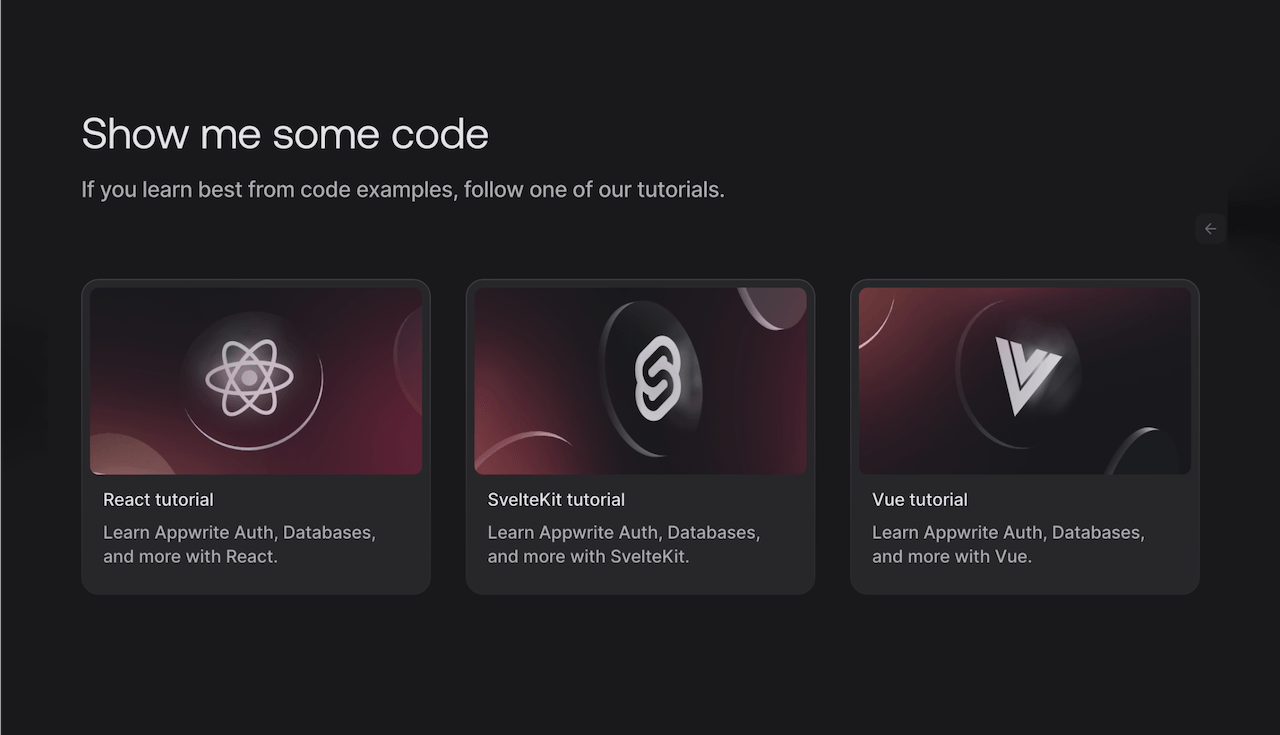Viewport: 1280px width, 735px height.
Task: Open the Vue tutorial title link
Action: point(919,500)
